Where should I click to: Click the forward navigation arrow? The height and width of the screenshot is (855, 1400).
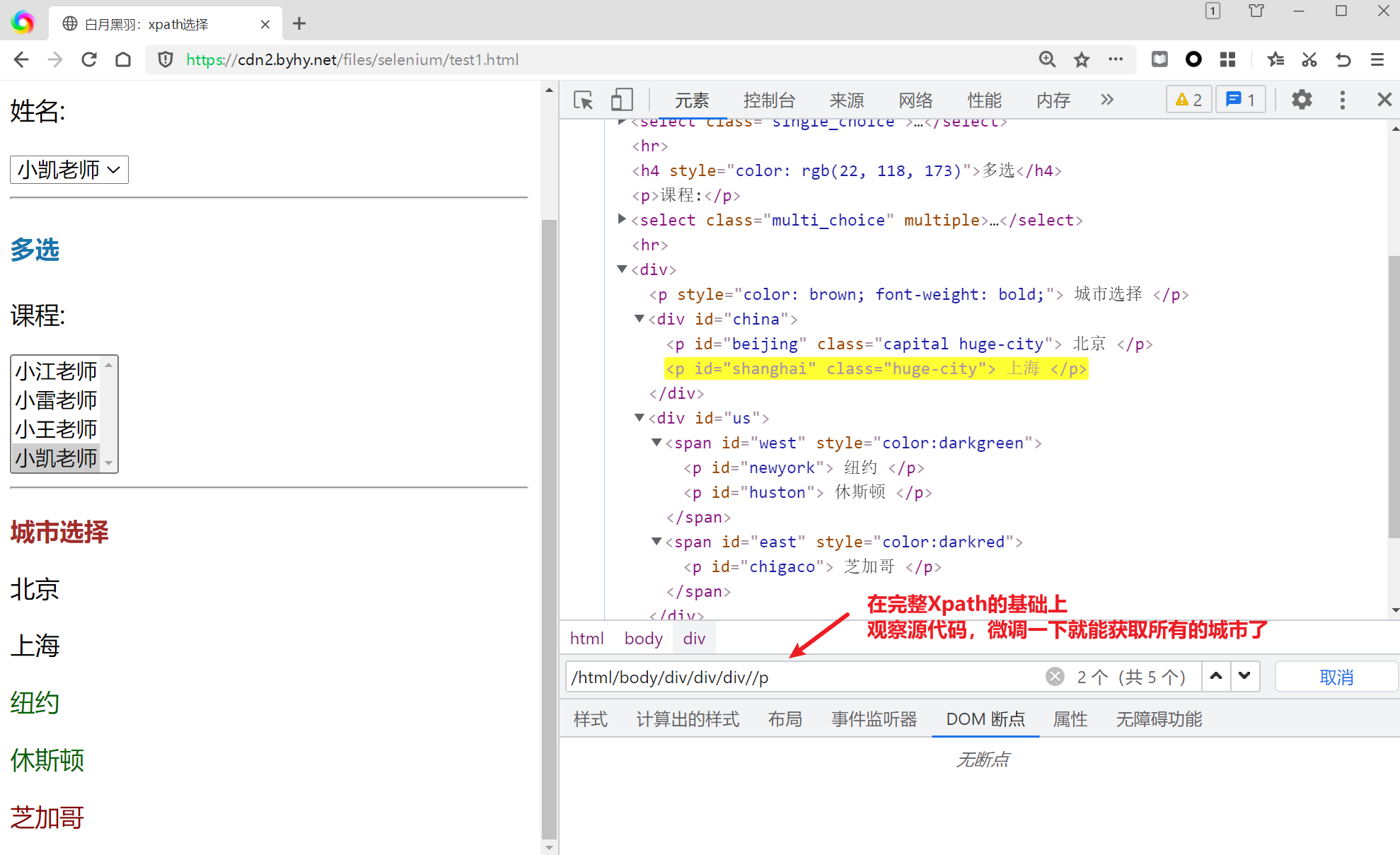click(55, 60)
